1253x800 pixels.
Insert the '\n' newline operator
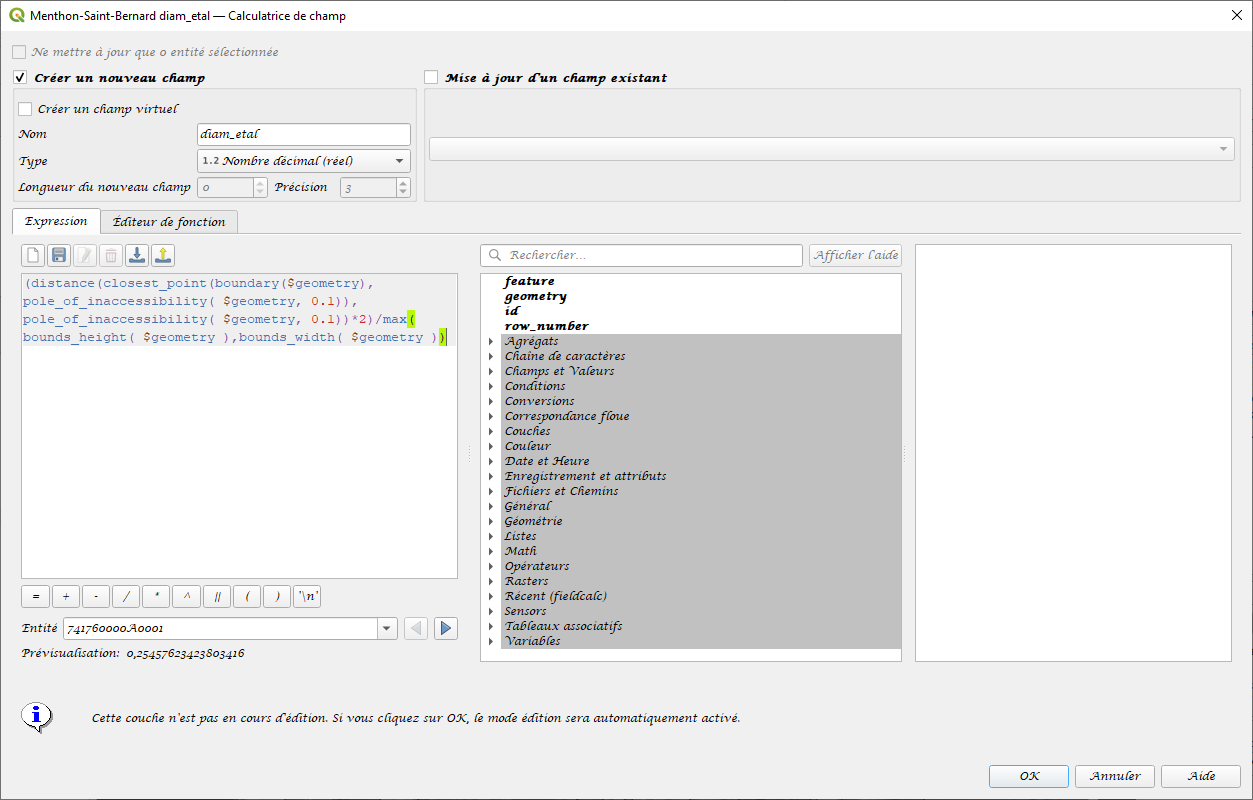308,596
